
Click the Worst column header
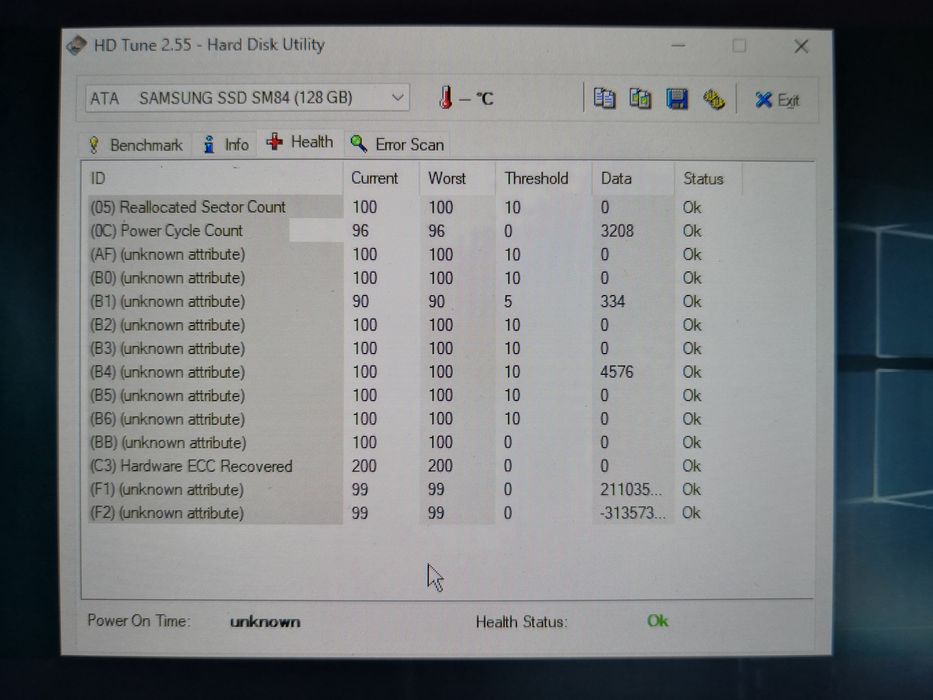pos(457,179)
